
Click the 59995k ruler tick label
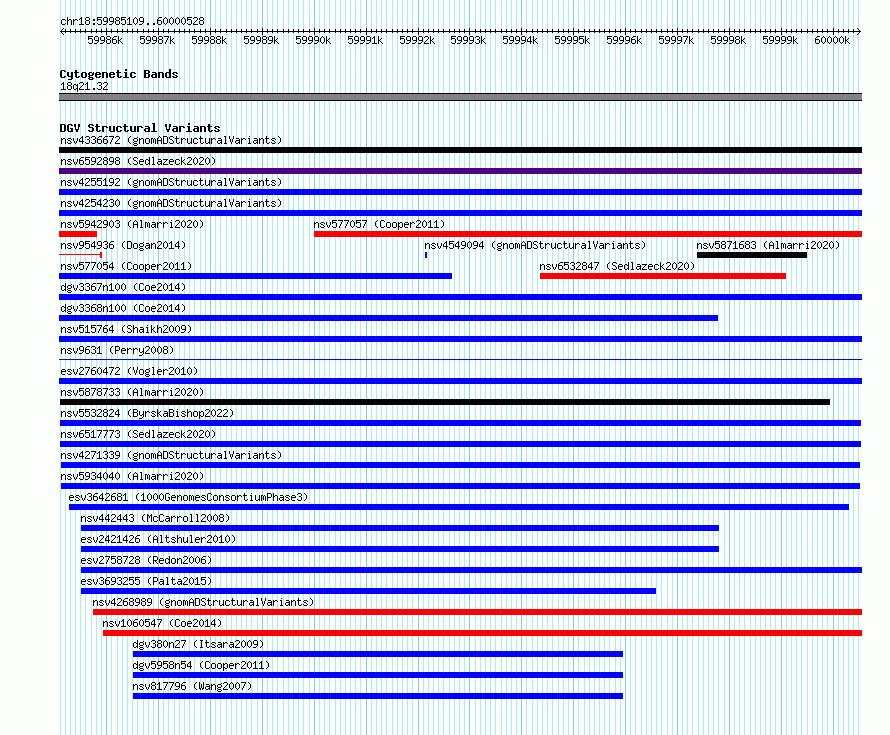click(x=572, y=40)
